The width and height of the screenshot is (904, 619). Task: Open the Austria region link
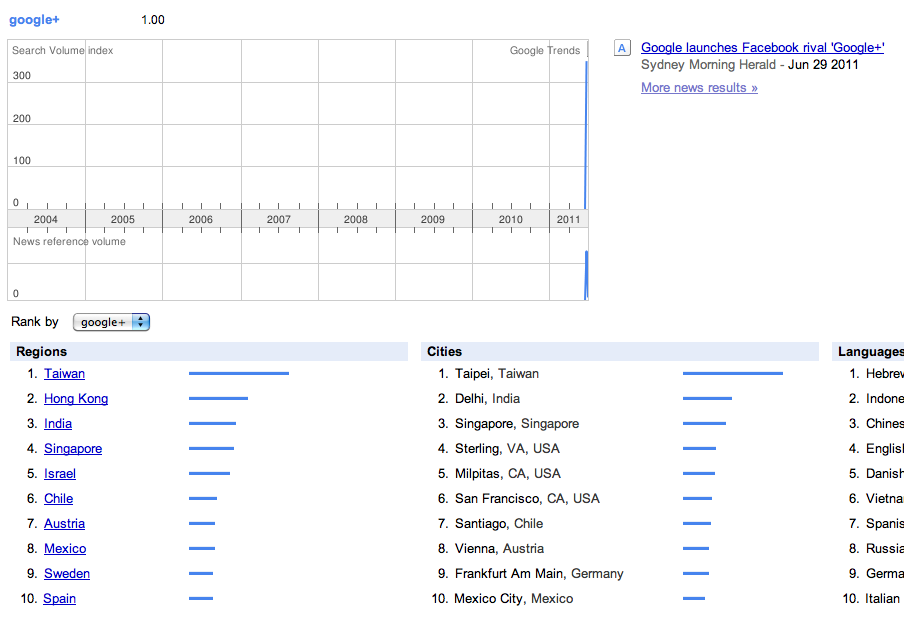coord(65,523)
